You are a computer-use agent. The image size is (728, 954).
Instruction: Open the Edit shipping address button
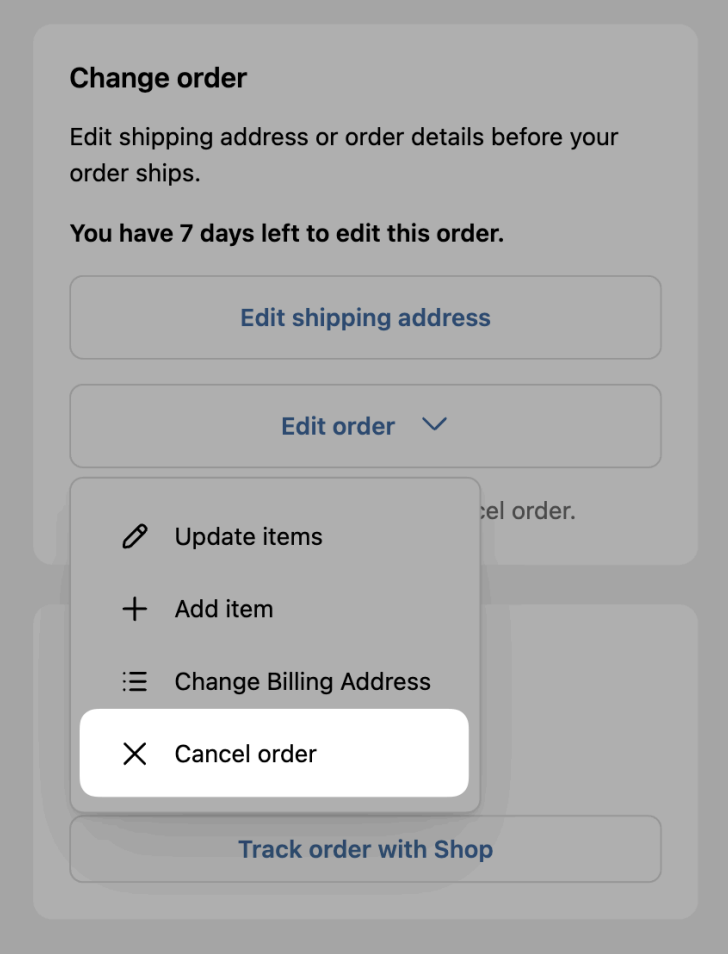coord(366,318)
